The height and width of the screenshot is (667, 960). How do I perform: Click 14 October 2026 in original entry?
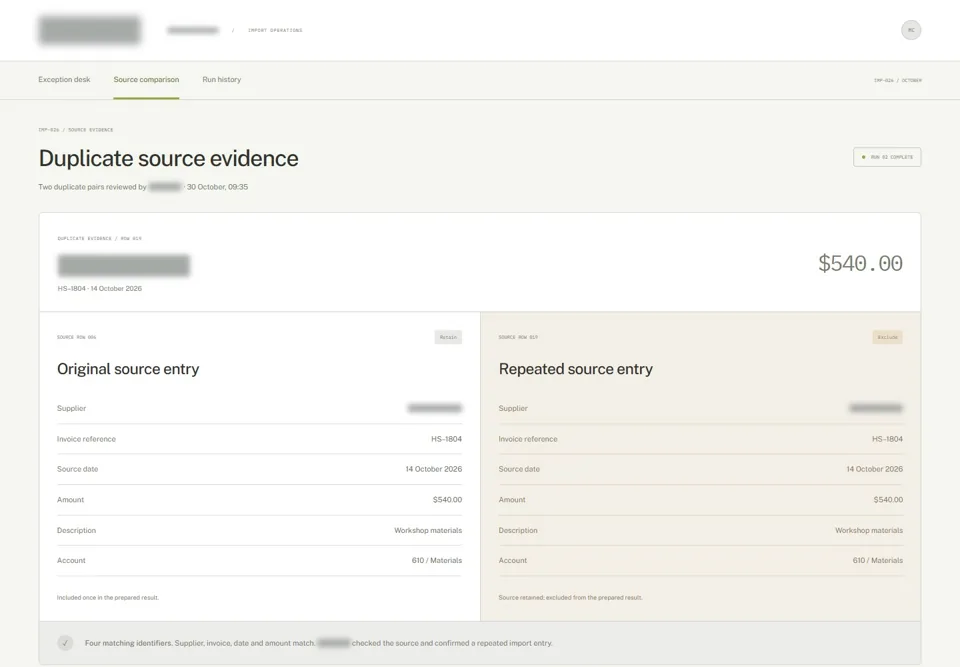click(x=433, y=469)
